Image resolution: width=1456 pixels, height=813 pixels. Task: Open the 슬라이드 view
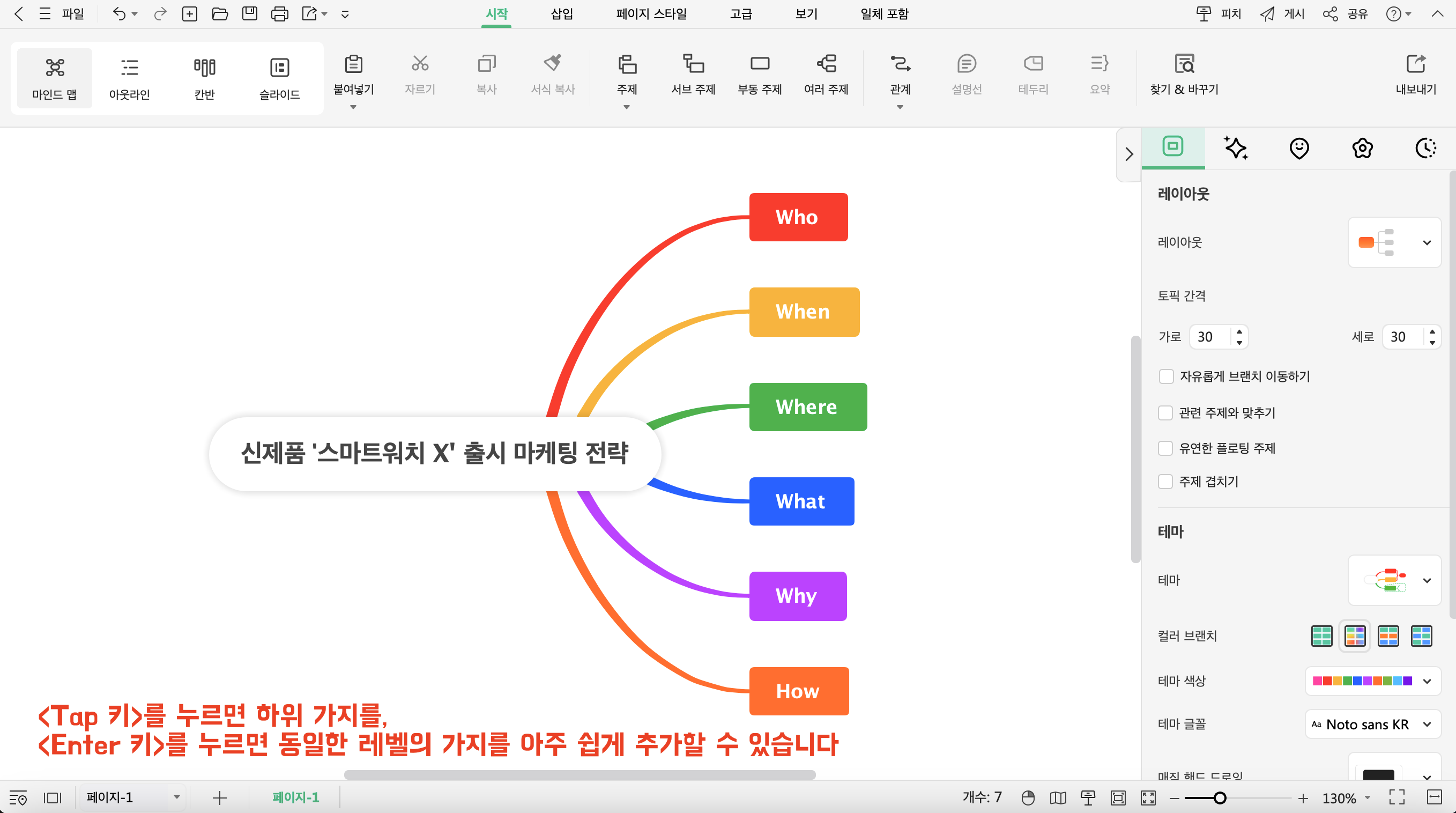[279, 78]
